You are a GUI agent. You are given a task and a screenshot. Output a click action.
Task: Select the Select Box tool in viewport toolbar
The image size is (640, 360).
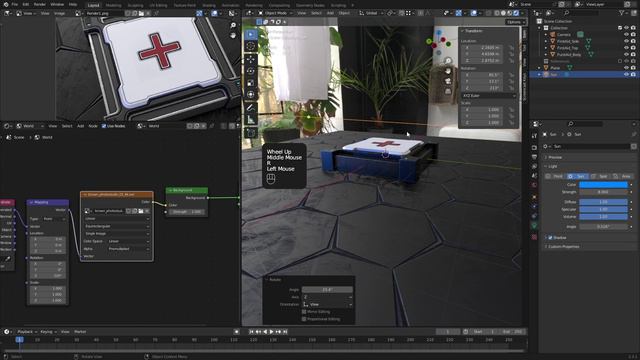click(x=251, y=35)
